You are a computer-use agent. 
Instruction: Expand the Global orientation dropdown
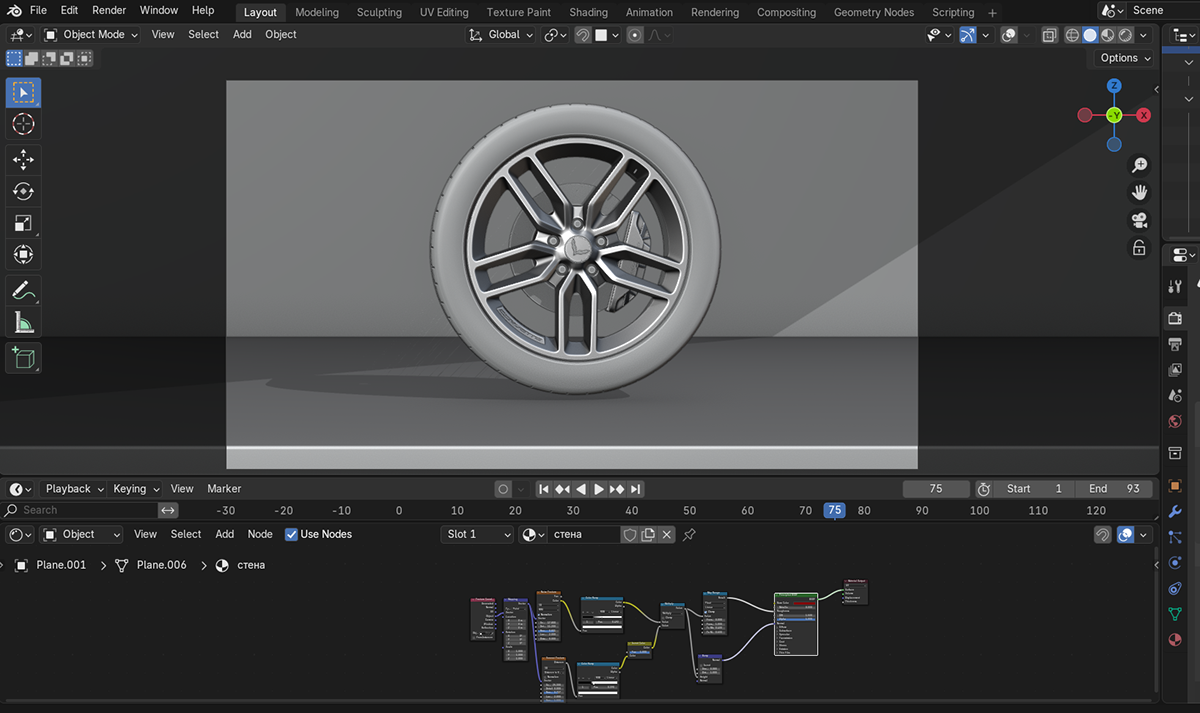coord(502,35)
